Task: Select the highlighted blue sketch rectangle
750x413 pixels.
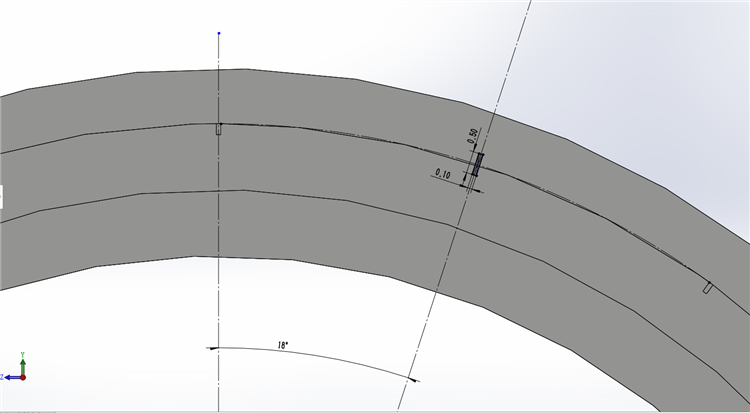Action: point(477,164)
